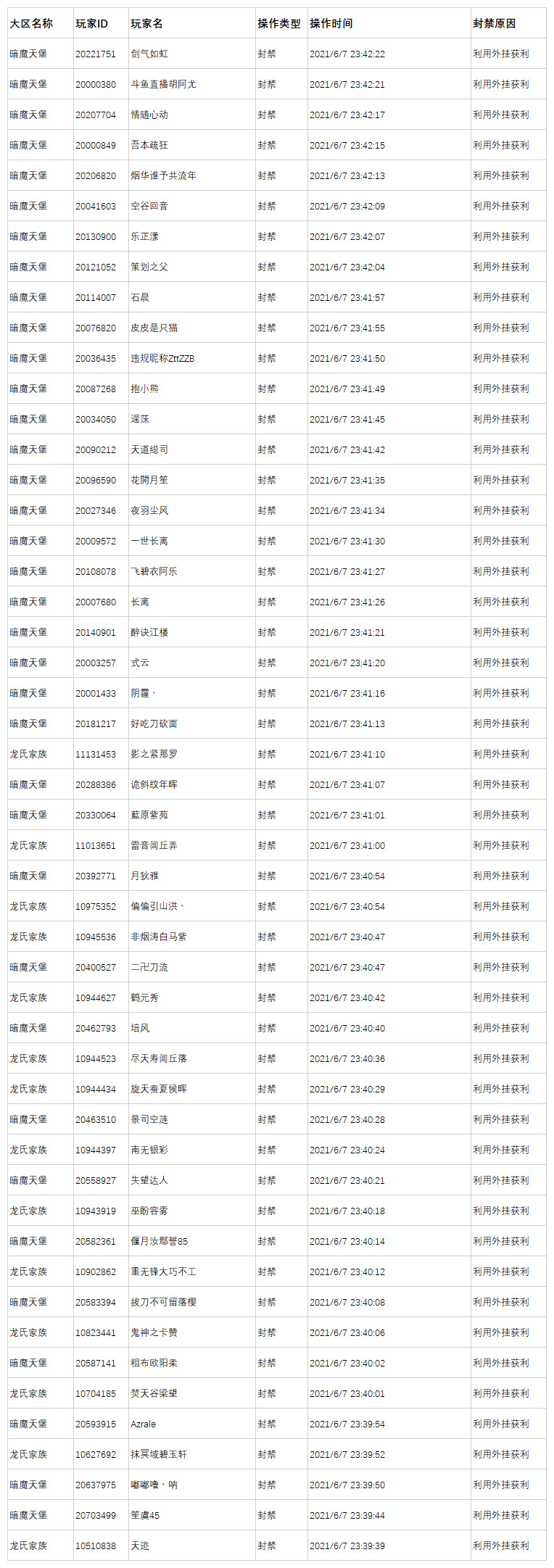The width and height of the screenshot is (554, 1568).
Task: Click player name 斗鱼直播胡阿尤
Action: tap(163, 84)
